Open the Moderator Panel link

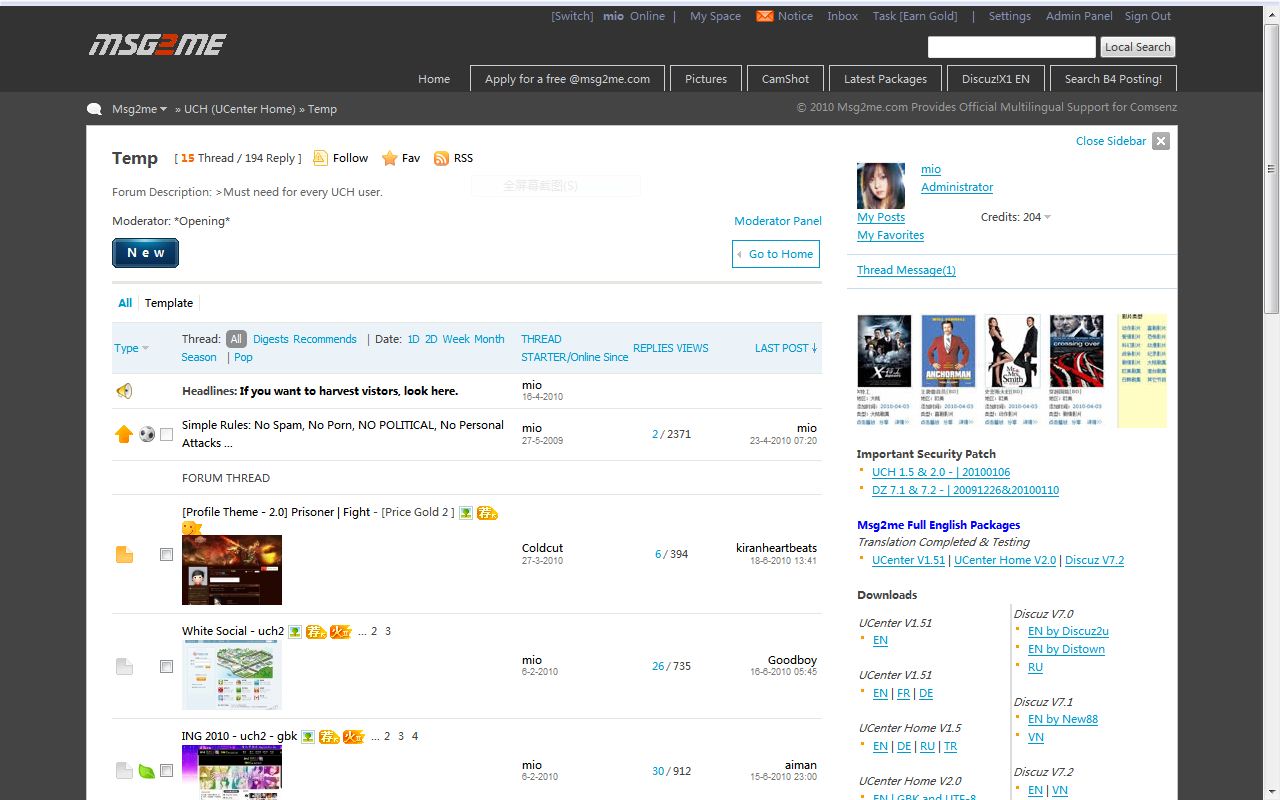pyautogui.click(x=778, y=221)
